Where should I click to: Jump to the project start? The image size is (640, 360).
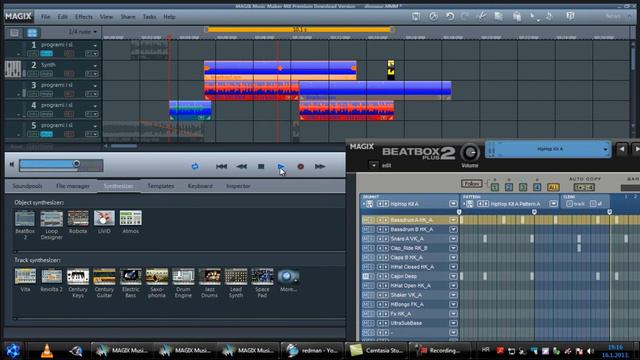tap(222, 167)
